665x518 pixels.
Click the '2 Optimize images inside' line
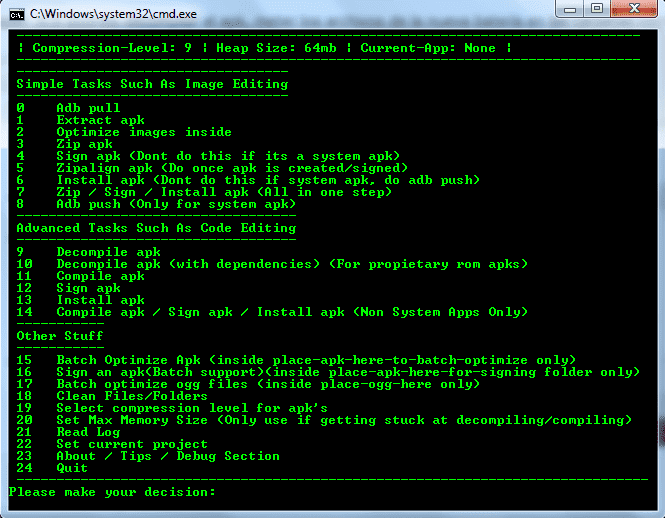(x=124, y=132)
